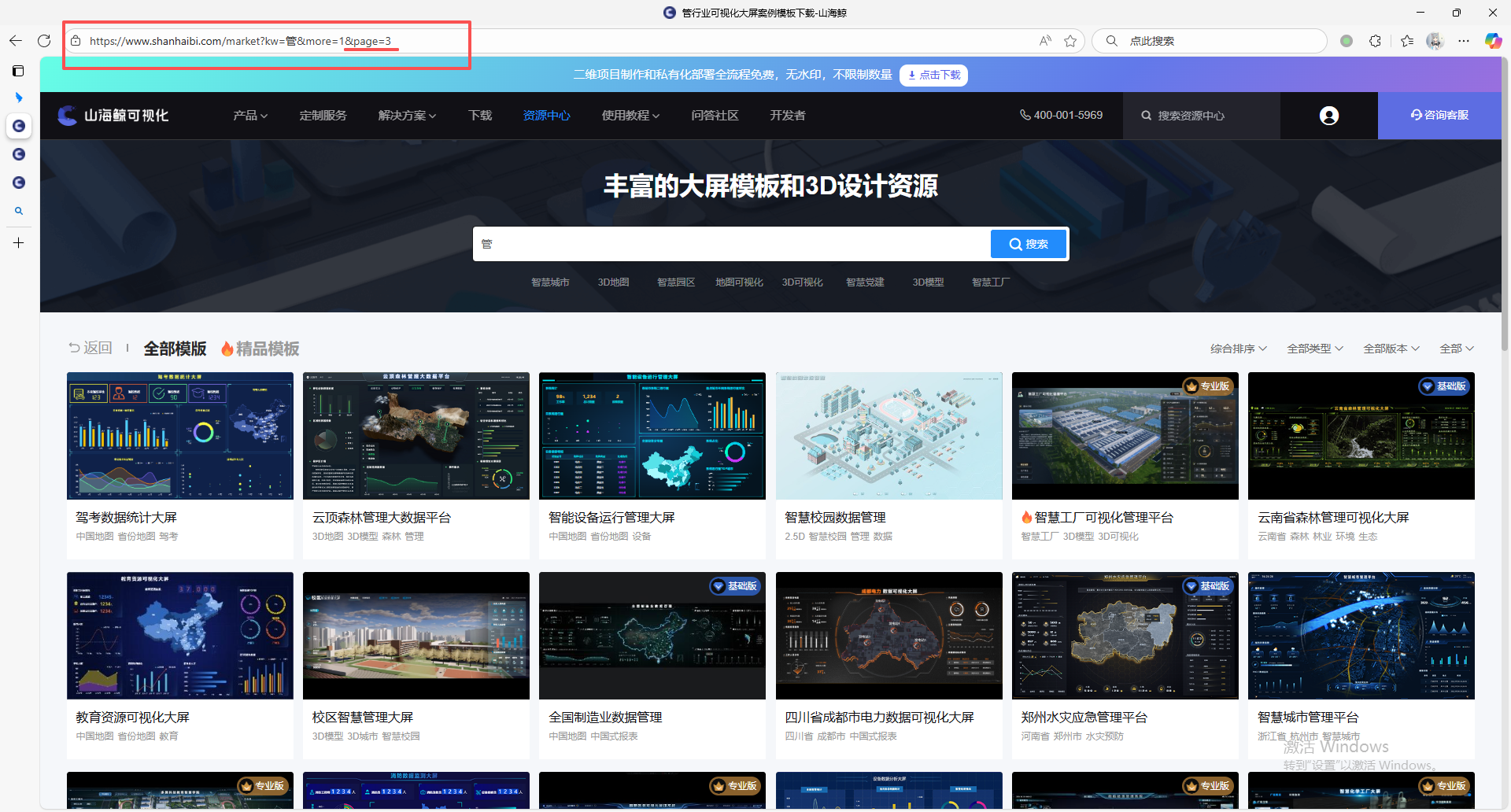Select the 3D地图 search tag
1511x812 pixels.
(x=613, y=282)
